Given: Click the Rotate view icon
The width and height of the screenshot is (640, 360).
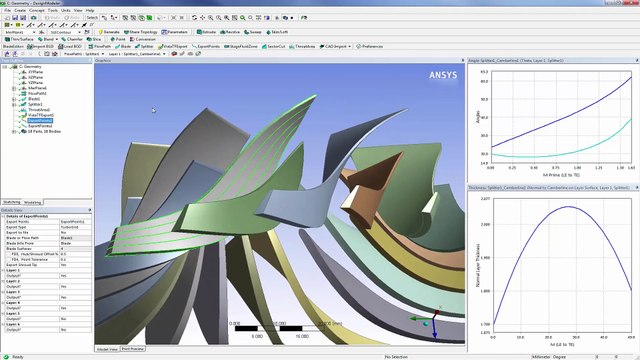Looking at the screenshot, I should pyautogui.click(x=194, y=18).
